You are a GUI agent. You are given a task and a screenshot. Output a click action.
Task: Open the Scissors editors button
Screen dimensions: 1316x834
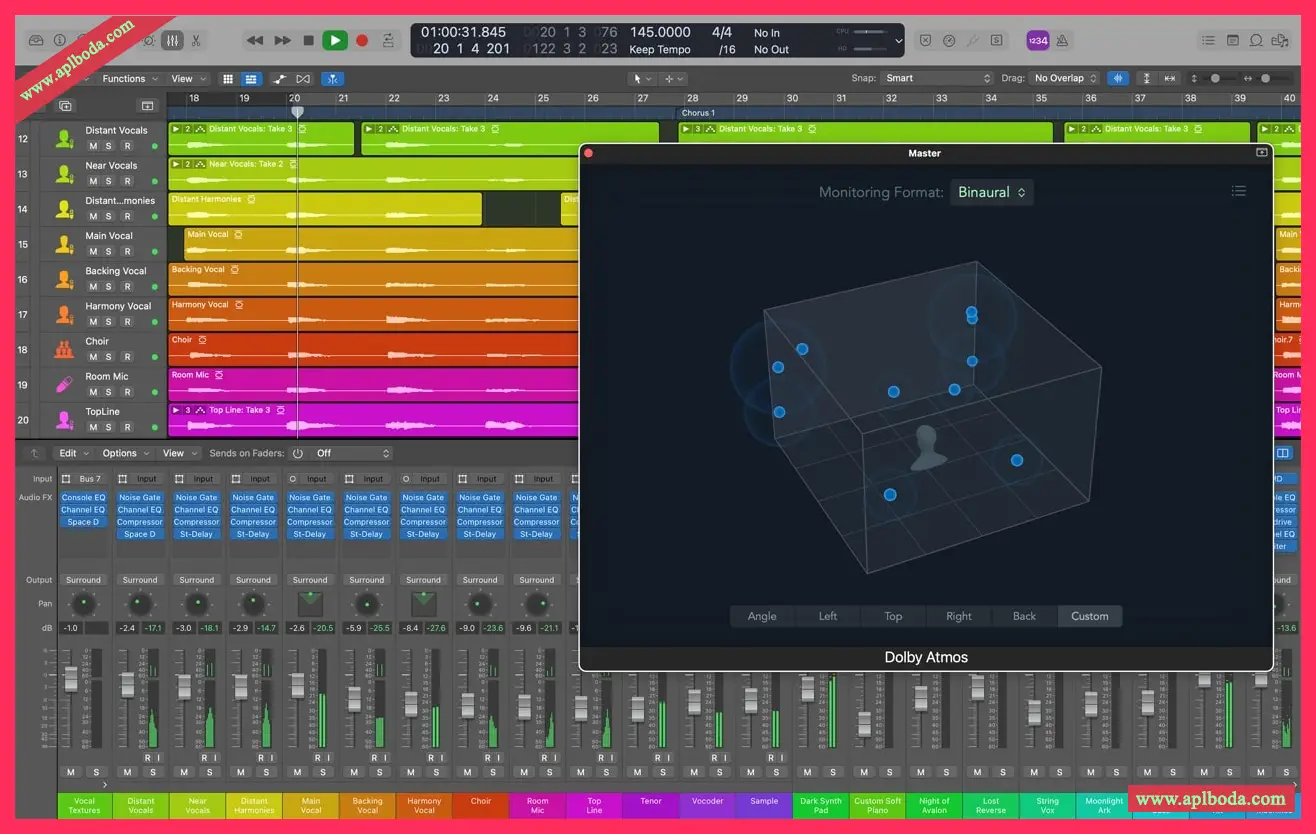pos(196,41)
